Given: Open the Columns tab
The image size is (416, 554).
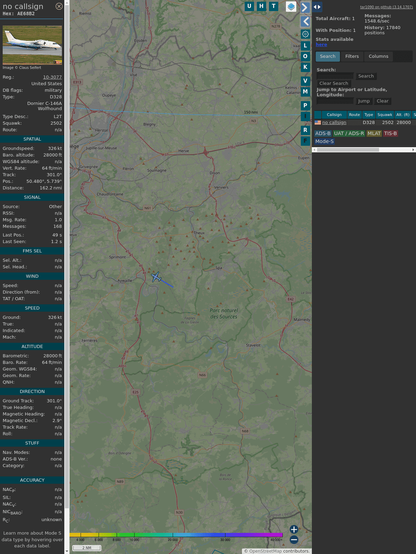Looking at the screenshot, I should coord(378,56).
